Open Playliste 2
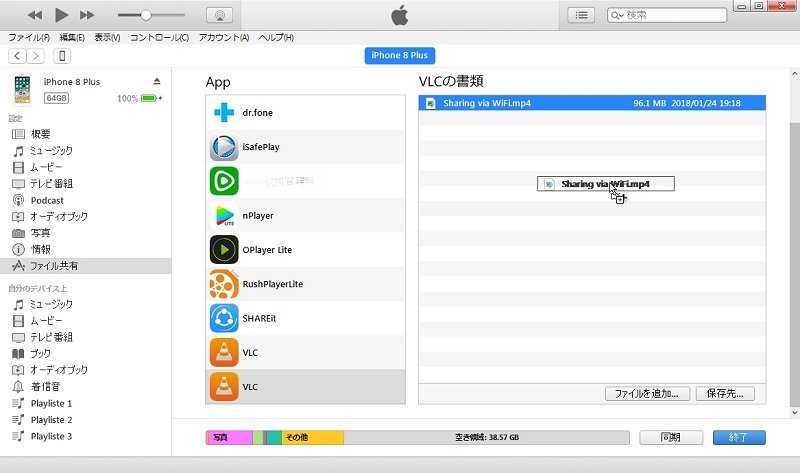The image size is (800, 473). click(x=86, y=419)
